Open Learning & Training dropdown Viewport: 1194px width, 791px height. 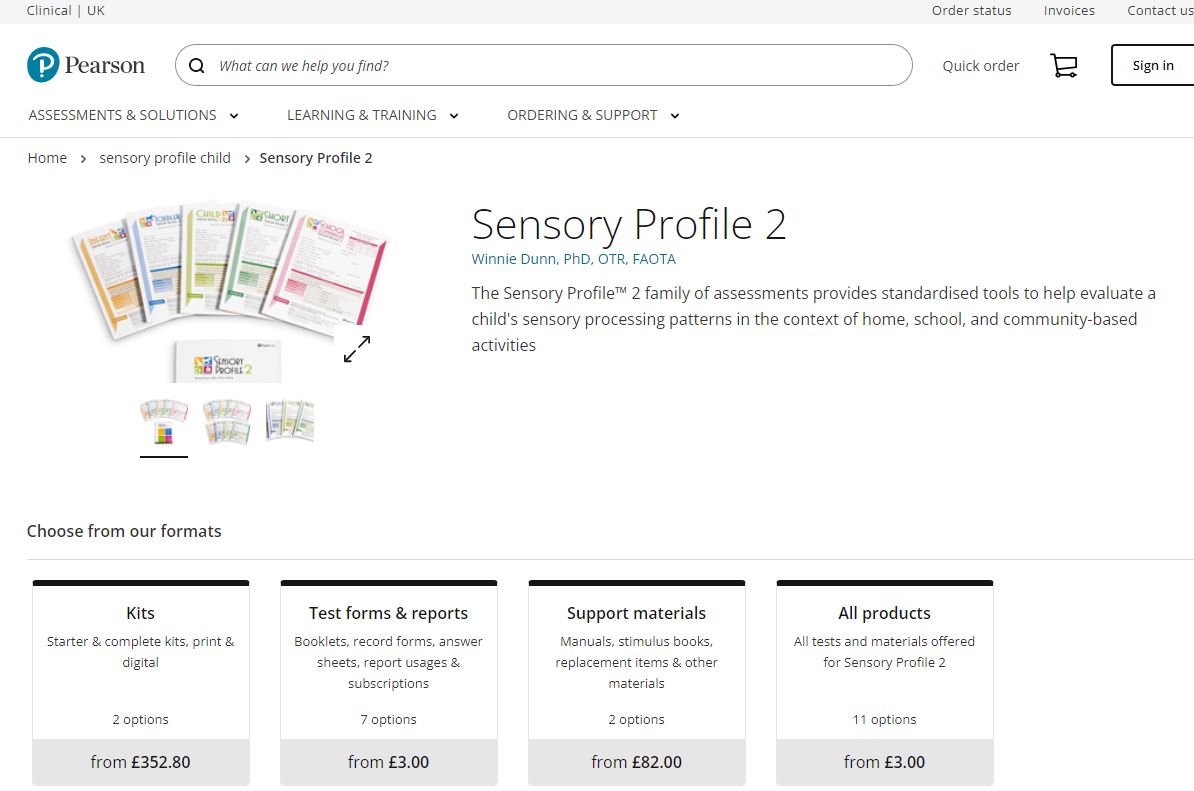pyautogui.click(x=372, y=115)
